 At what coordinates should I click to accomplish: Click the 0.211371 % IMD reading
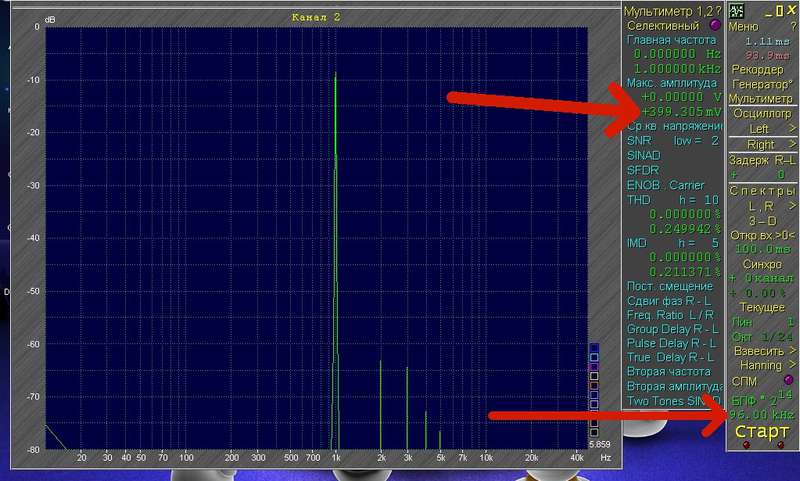[685, 272]
